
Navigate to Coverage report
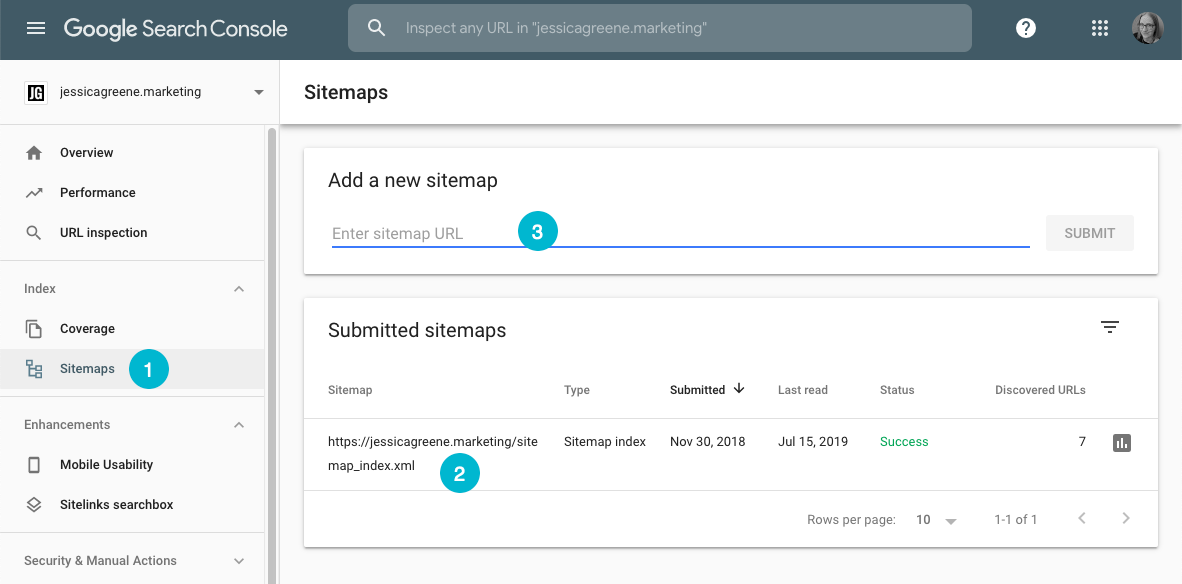coord(87,329)
